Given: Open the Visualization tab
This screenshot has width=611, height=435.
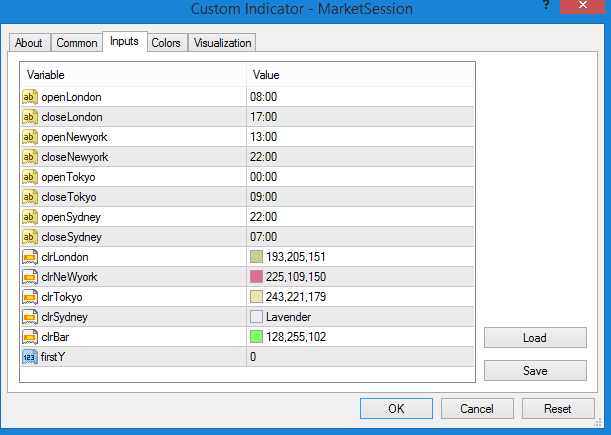Looking at the screenshot, I should (223, 42).
